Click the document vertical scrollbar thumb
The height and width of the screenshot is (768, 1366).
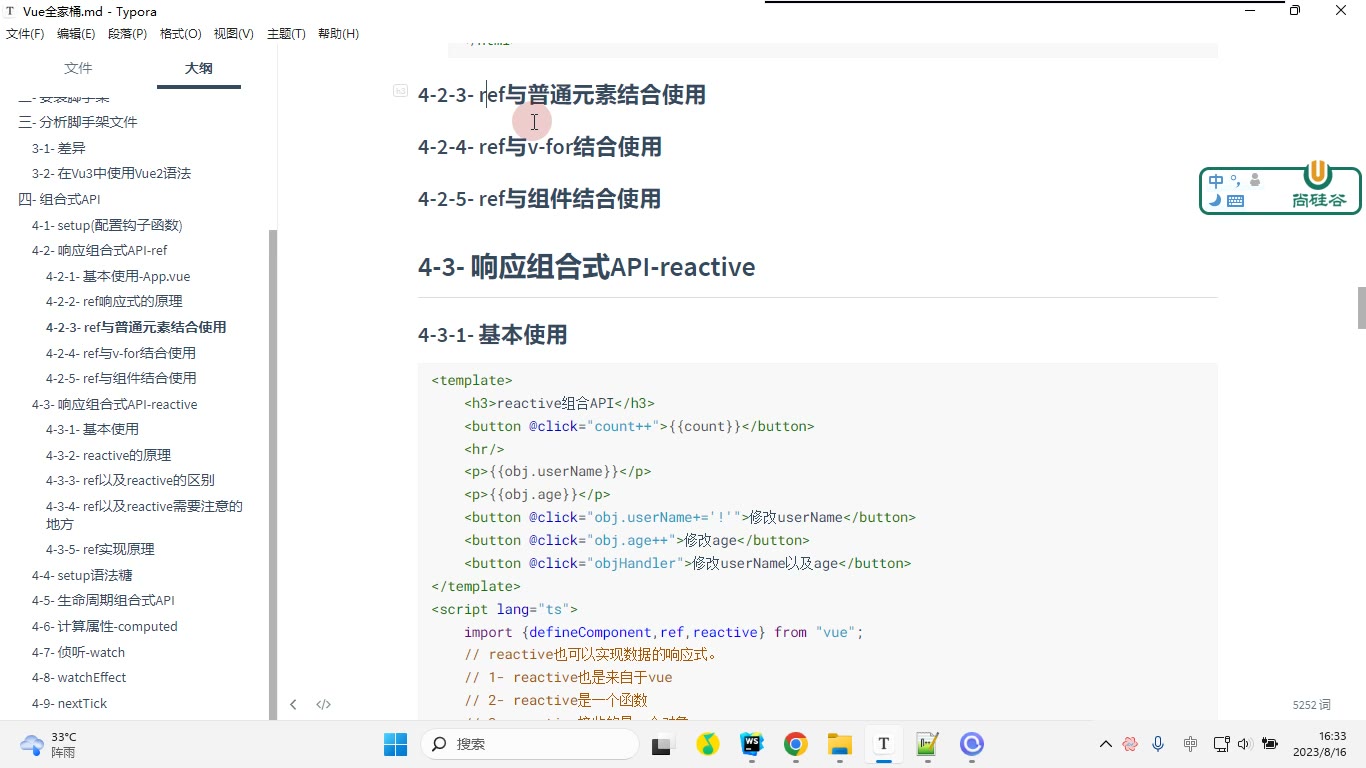tap(1361, 308)
